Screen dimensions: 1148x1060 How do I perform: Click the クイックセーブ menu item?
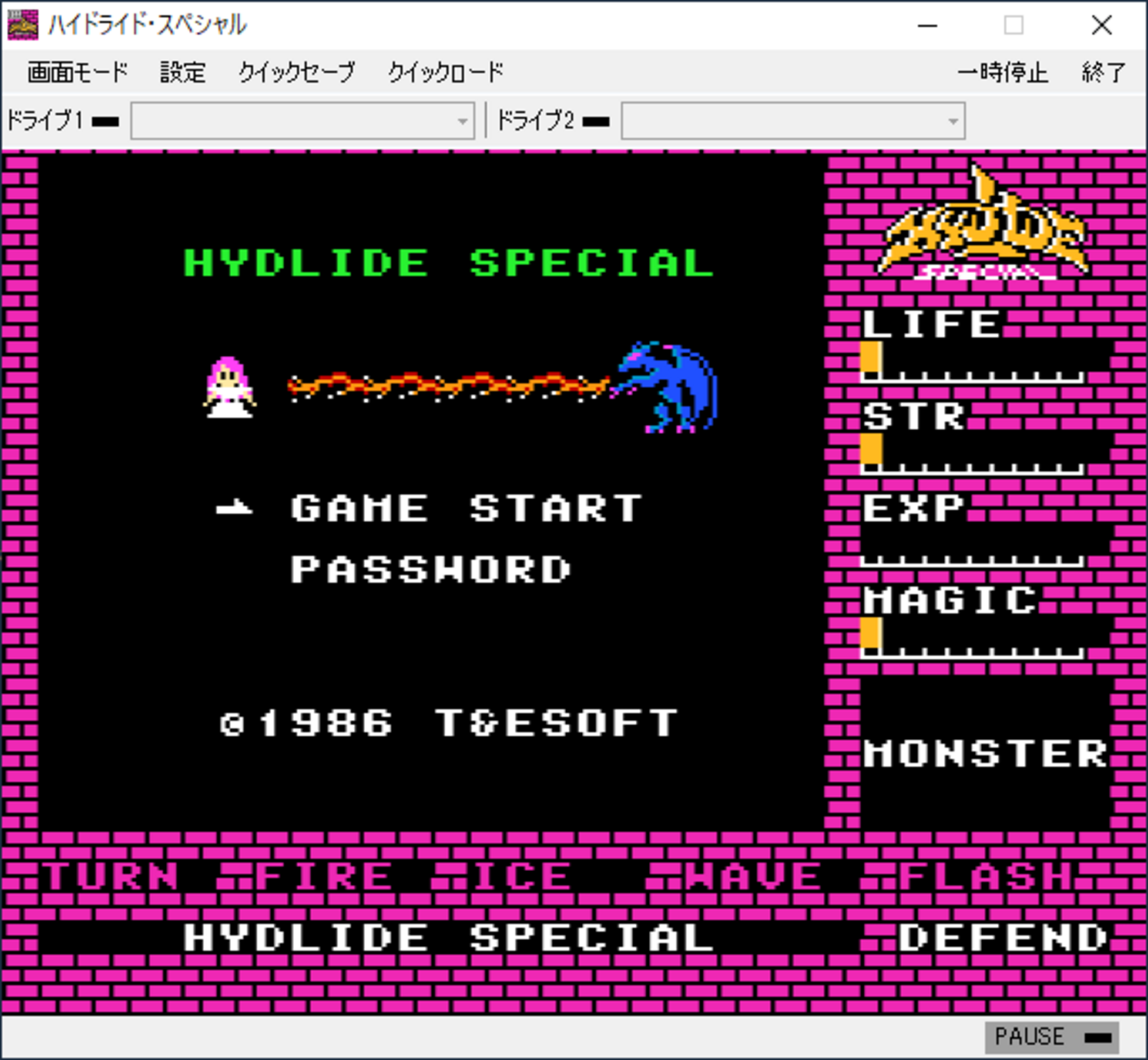297,72
